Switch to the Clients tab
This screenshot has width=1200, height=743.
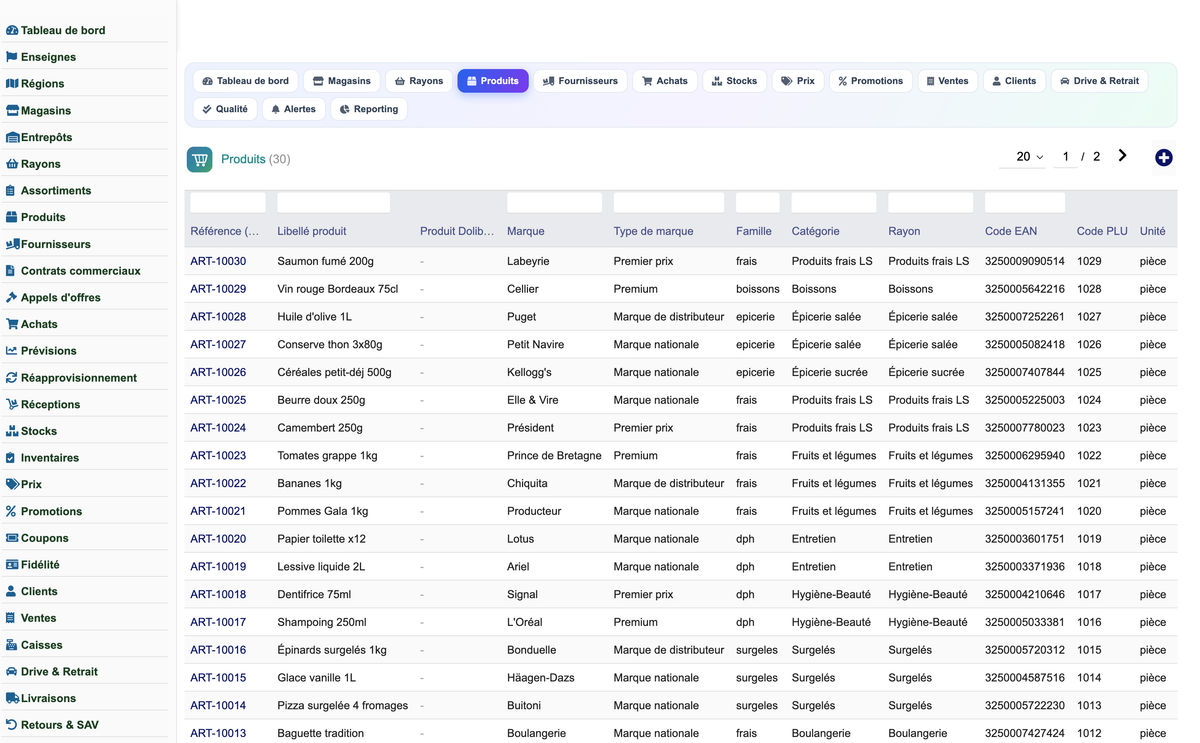[1014, 81]
